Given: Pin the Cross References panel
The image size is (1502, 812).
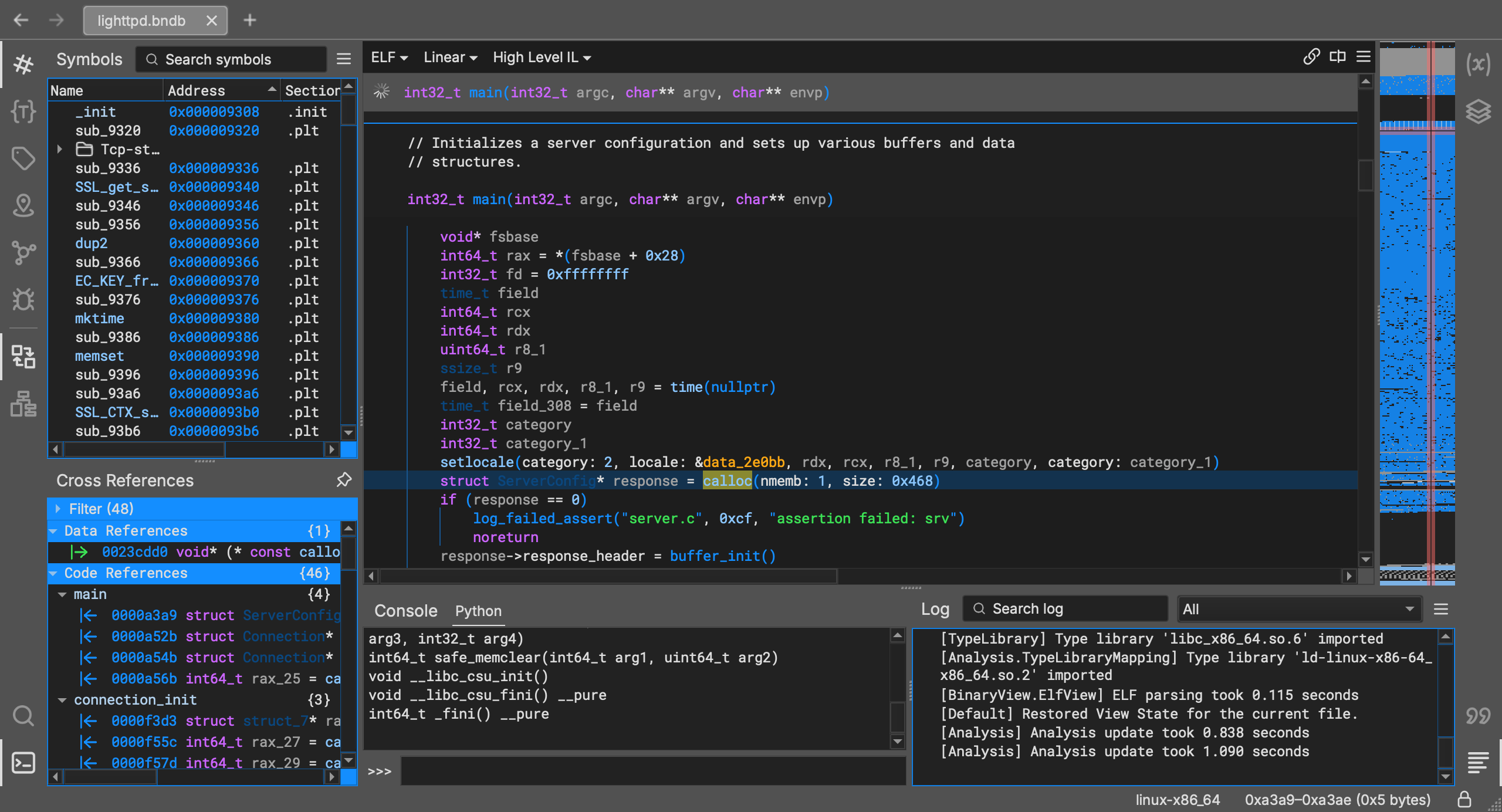Looking at the screenshot, I should tap(344, 480).
